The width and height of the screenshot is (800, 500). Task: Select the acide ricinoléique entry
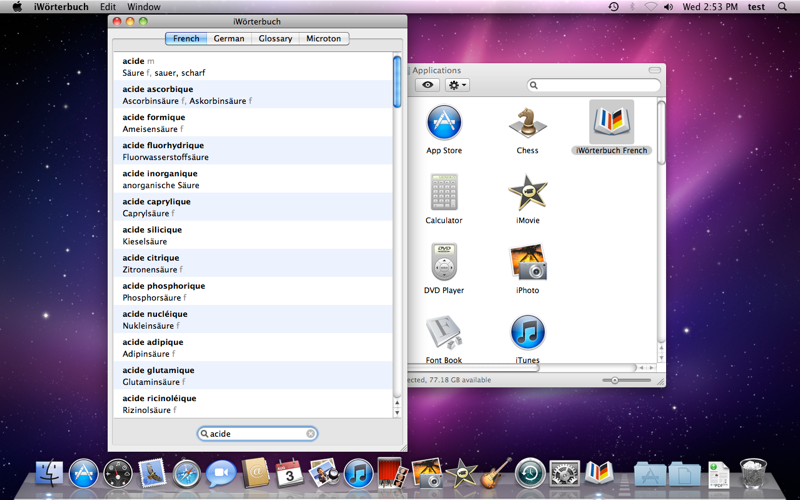coord(254,404)
